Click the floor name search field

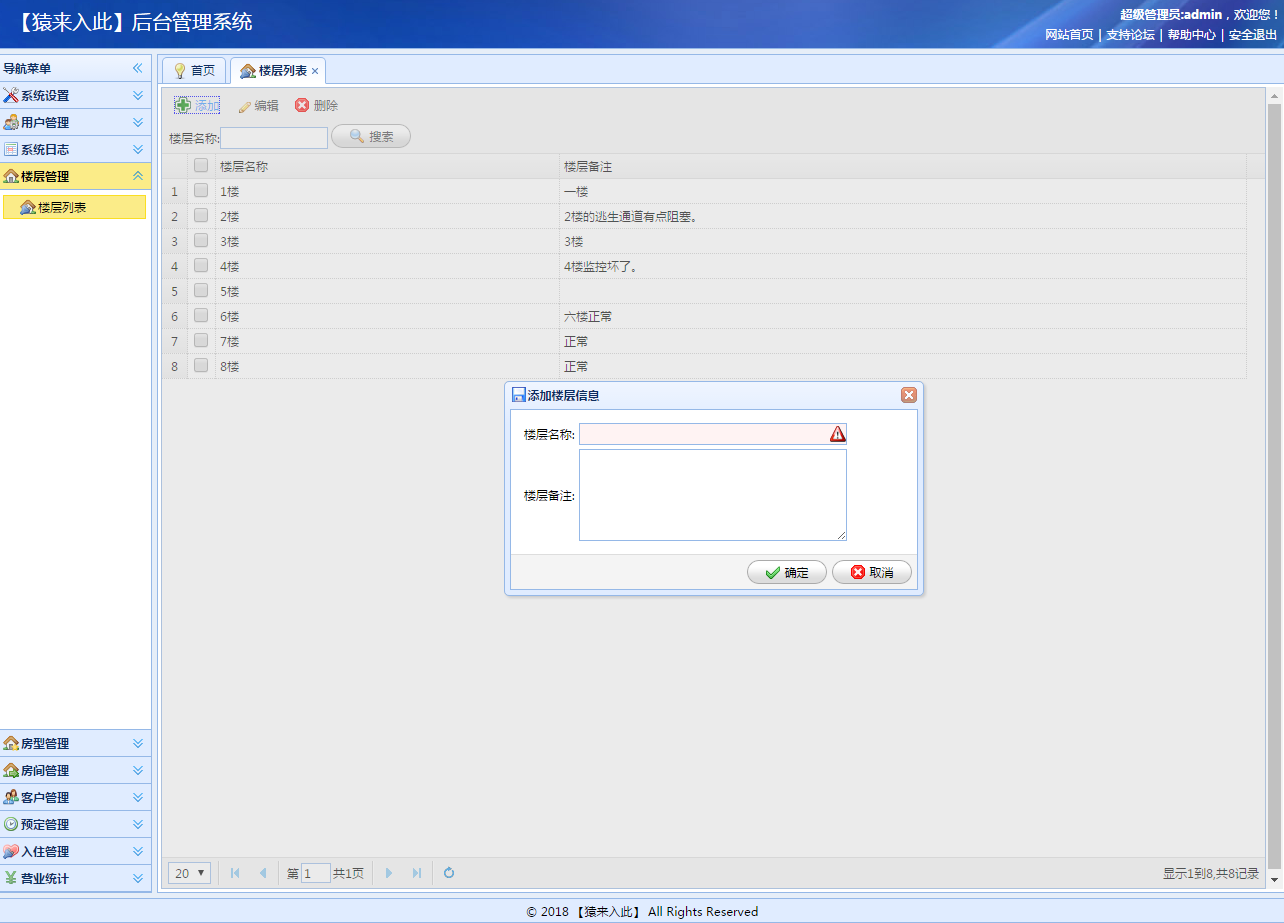pos(274,137)
